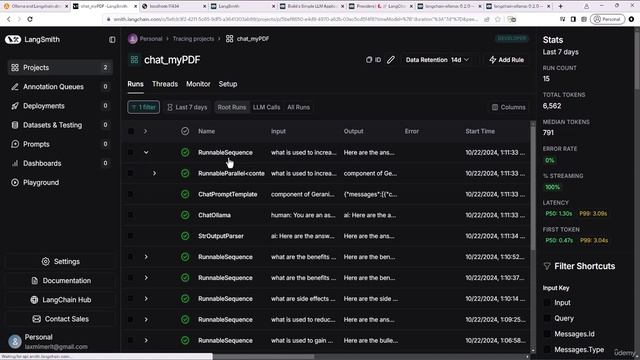Open a new browser tab
The image size is (640, 360).
[560, 6]
